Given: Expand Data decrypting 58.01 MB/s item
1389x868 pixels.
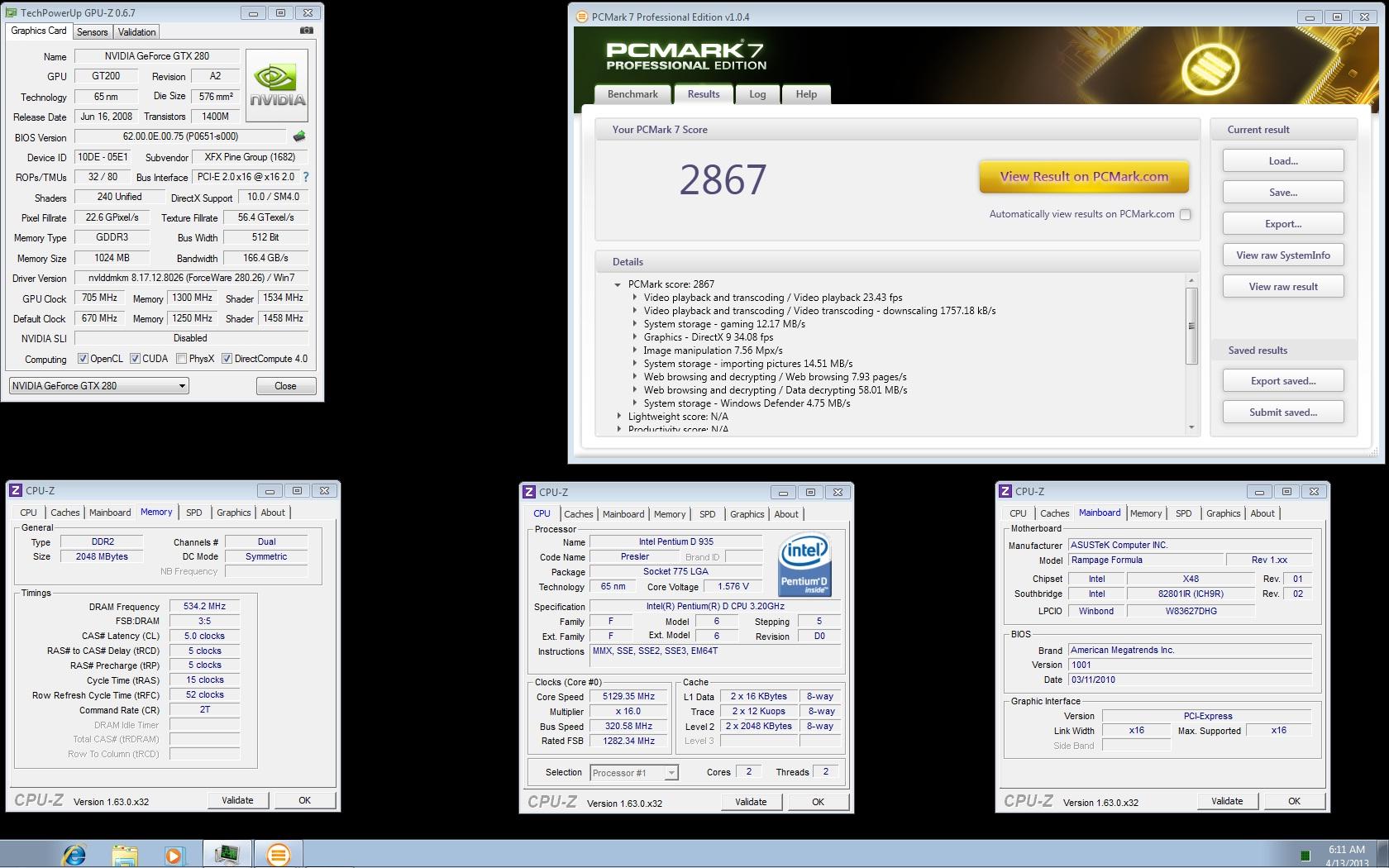Looking at the screenshot, I should [x=635, y=390].
